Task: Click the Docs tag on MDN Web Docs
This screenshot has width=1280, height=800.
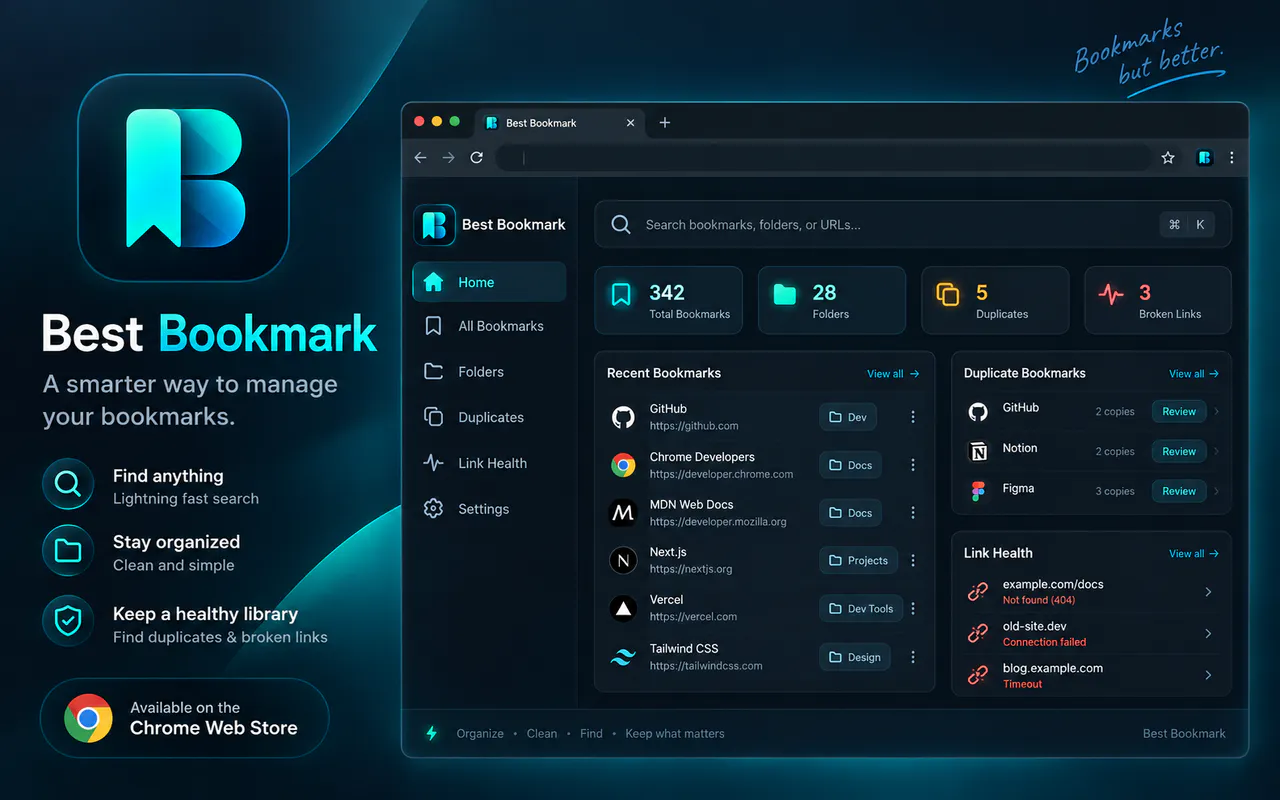Action: 850,513
